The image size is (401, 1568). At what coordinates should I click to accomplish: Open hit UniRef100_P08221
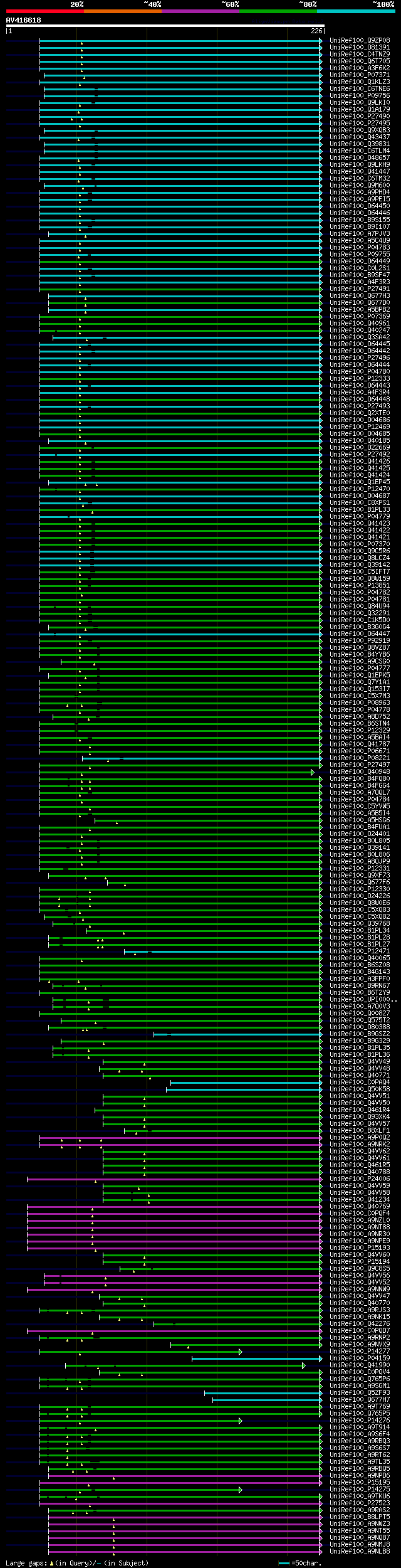point(360,758)
